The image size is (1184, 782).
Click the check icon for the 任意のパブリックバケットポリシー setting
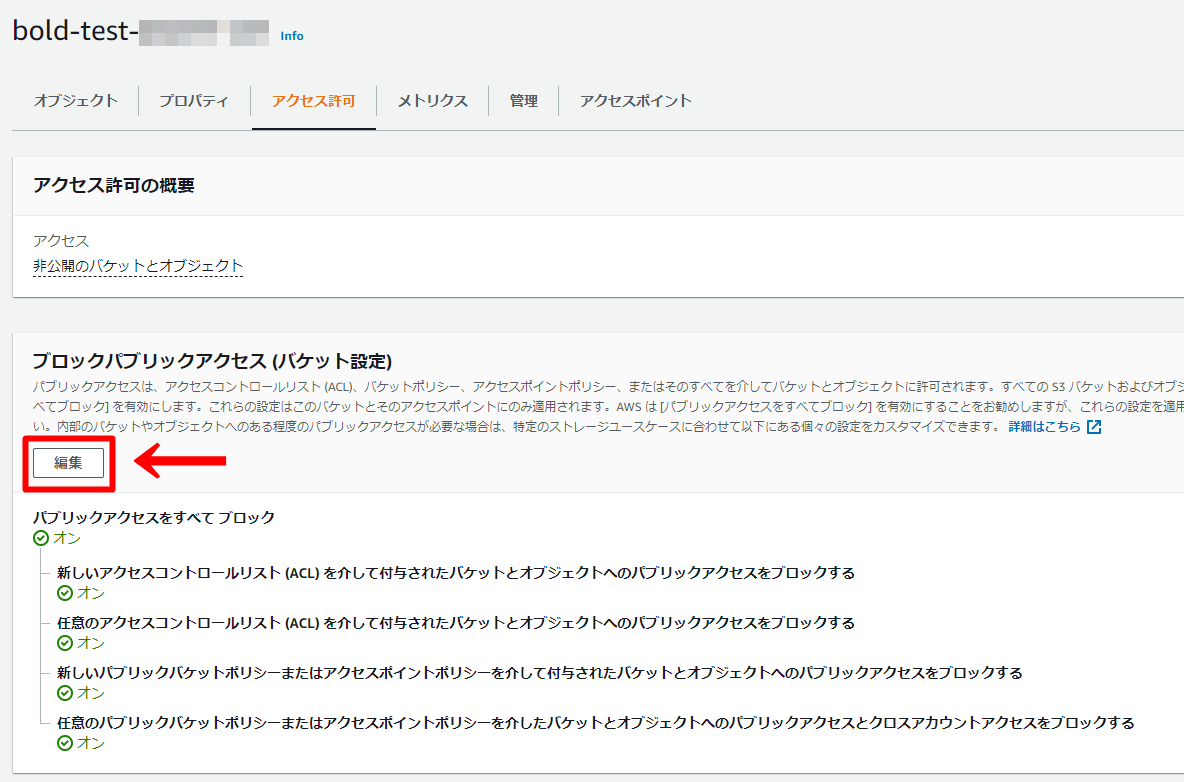click(65, 743)
